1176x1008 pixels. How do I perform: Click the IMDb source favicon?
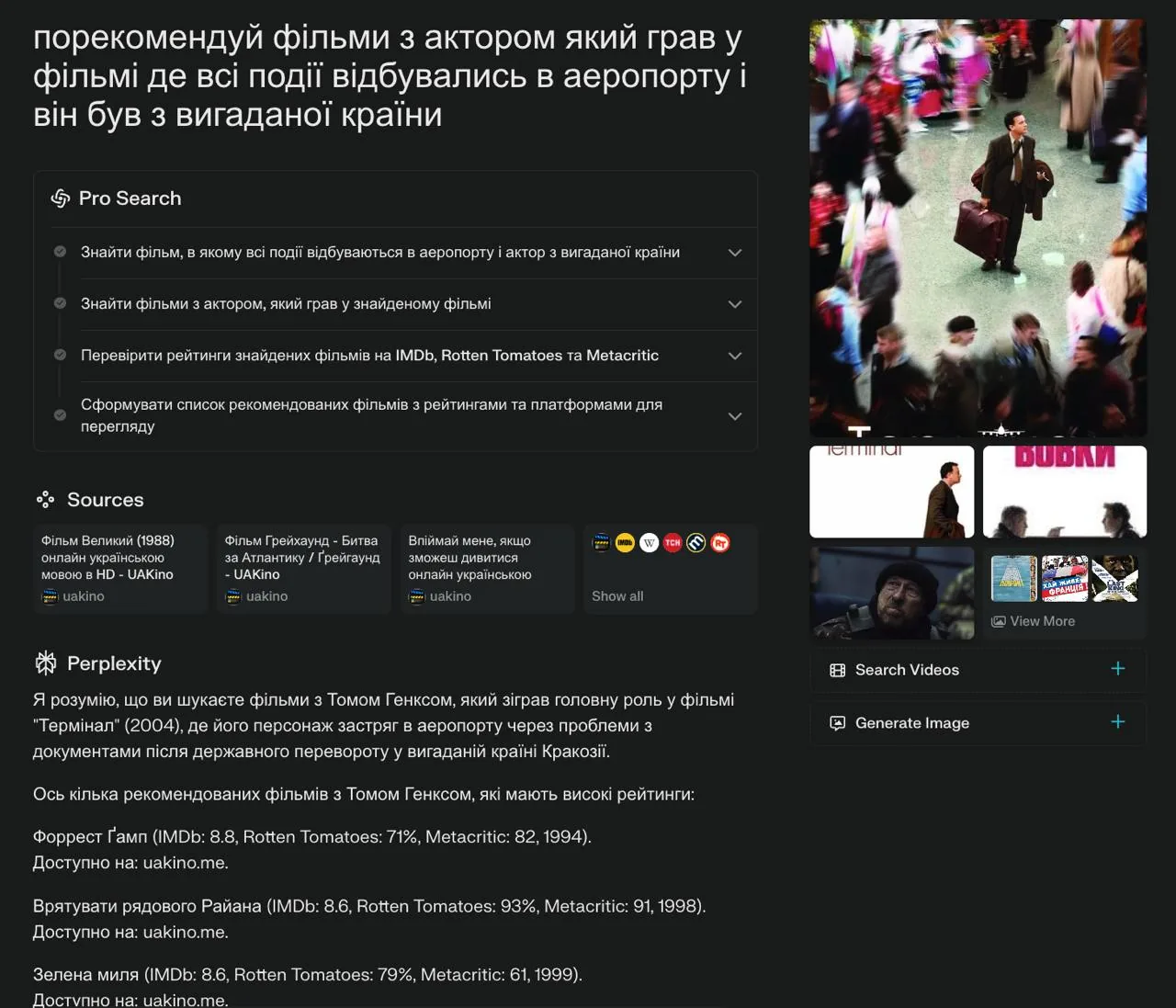point(626,543)
